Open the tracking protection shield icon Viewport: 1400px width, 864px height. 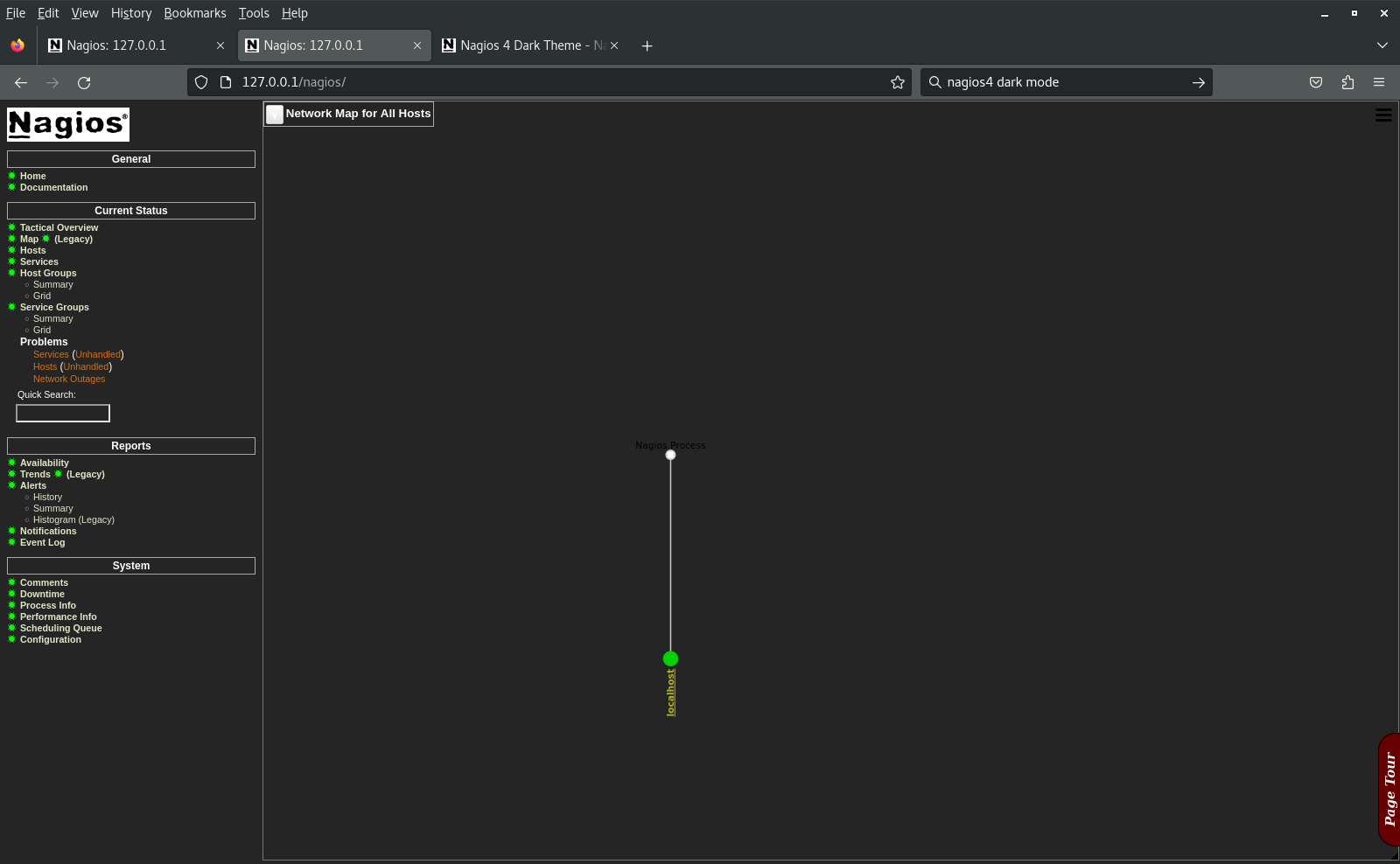pyautogui.click(x=201, y=82)
